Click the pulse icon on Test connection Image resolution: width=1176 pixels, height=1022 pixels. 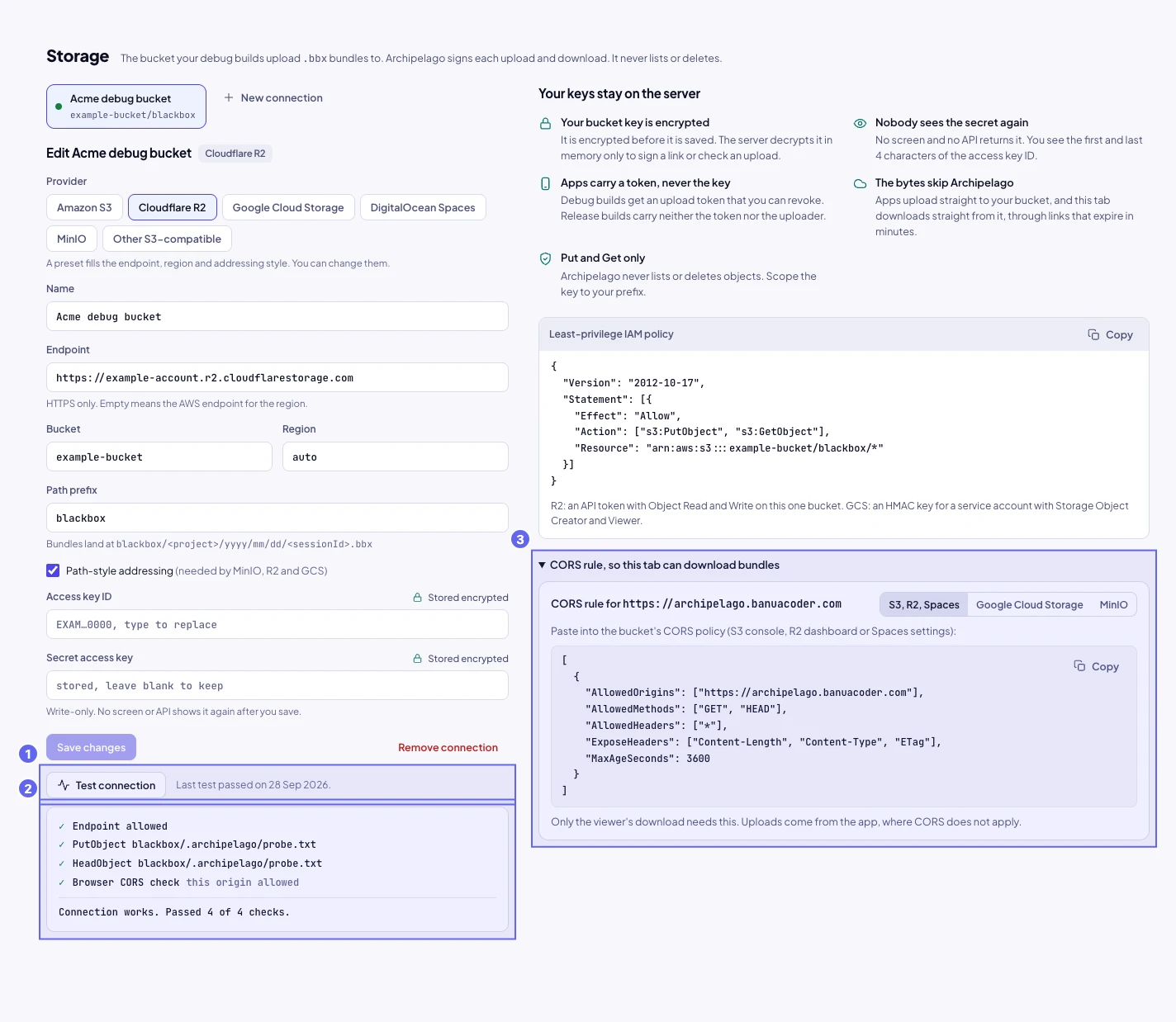point(64,785)
